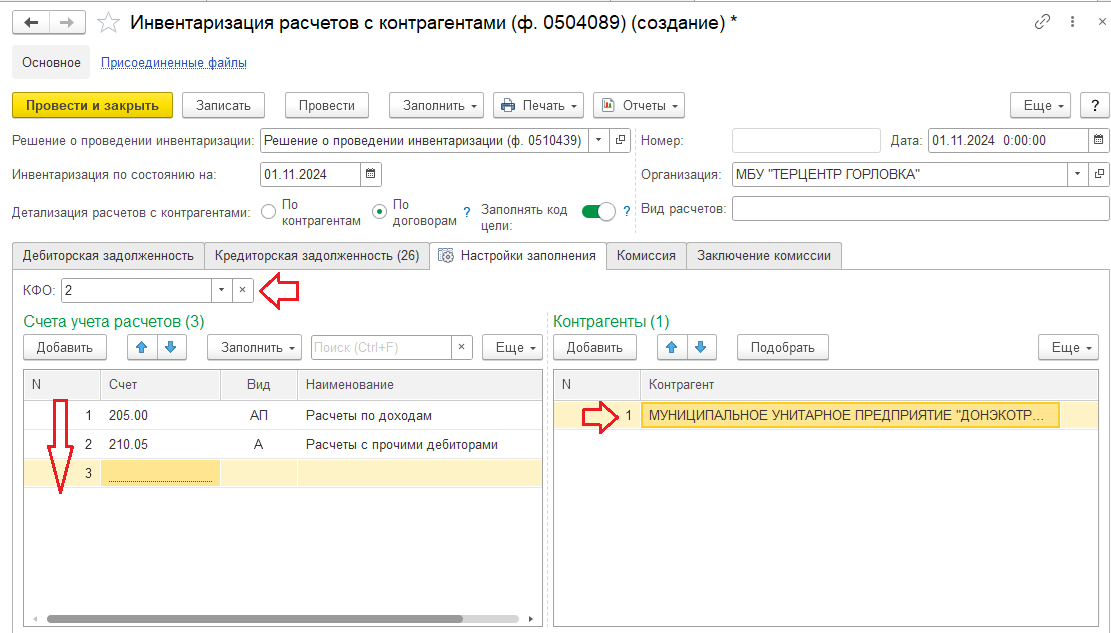The image size is (1111, 633).
Task: Click the Наименование column header
Action: point(419,384)
